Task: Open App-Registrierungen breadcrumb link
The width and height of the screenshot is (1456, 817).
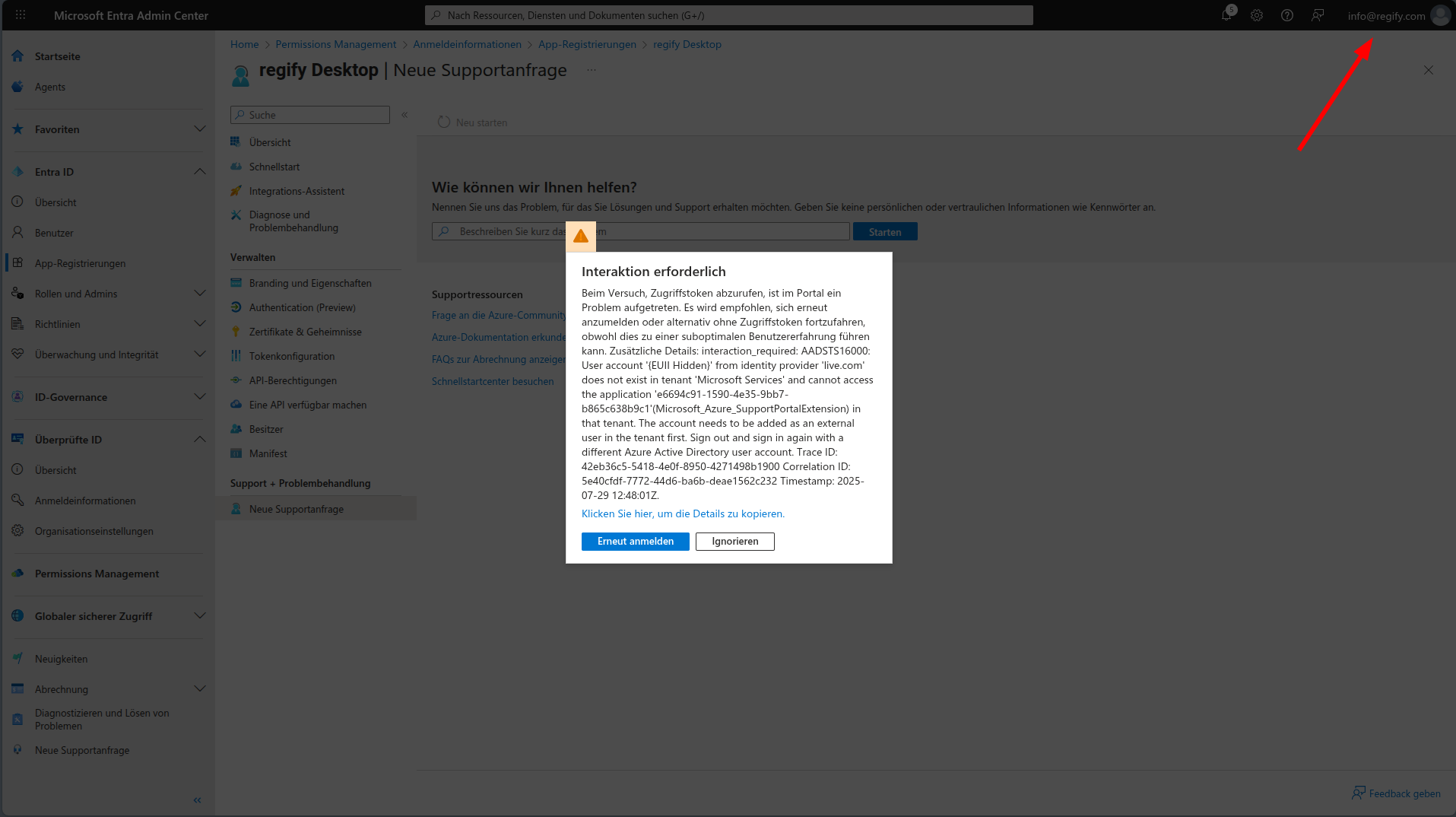Action: pyautogui.click(x=587, y=45)
